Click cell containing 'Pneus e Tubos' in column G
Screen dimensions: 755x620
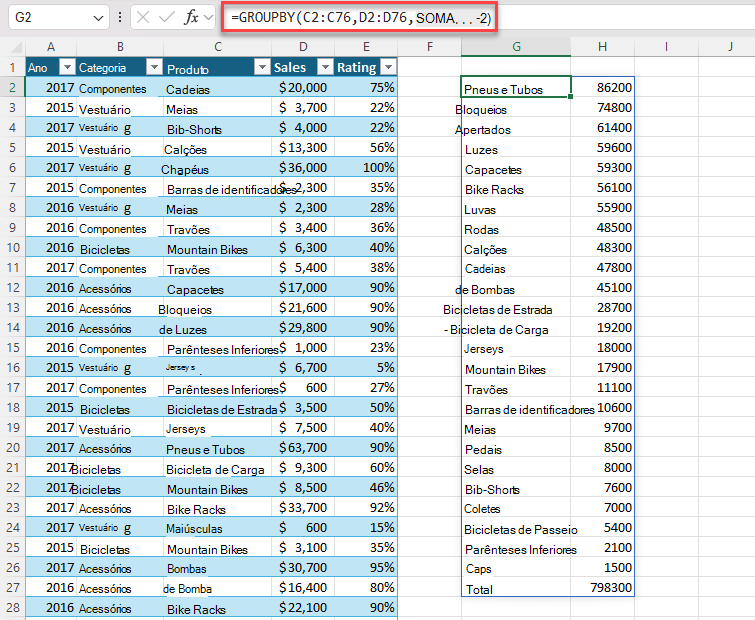516,87
